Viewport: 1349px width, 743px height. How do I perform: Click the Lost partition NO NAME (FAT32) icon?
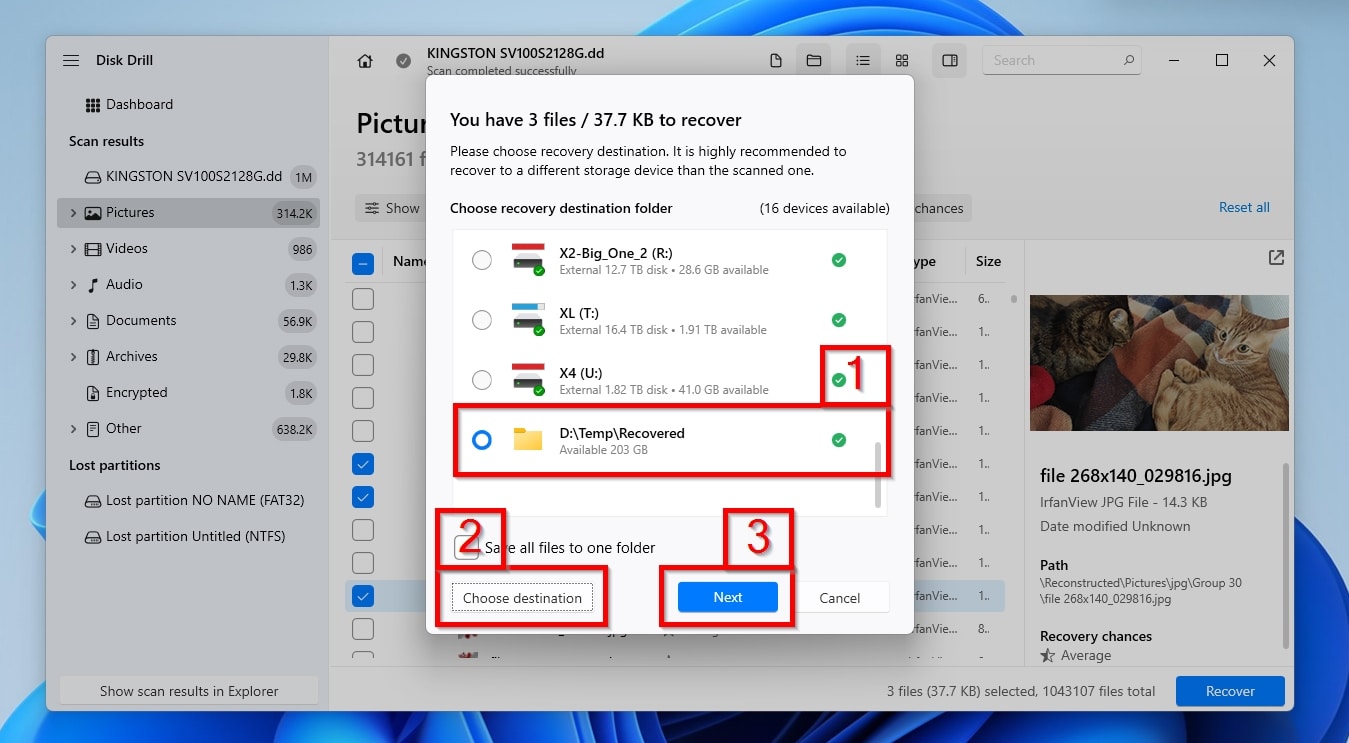[93, 501]
